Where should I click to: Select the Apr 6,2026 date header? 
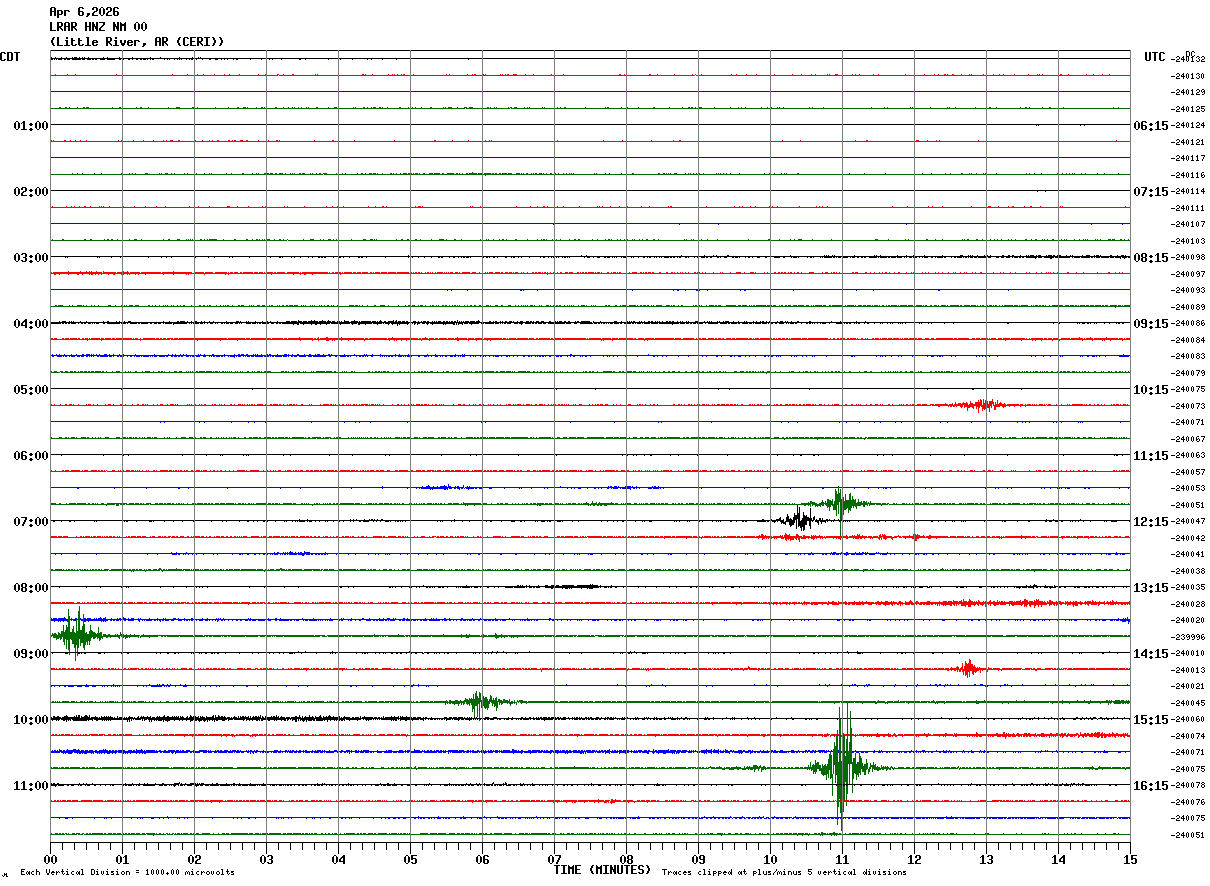(x=84, y=12)
